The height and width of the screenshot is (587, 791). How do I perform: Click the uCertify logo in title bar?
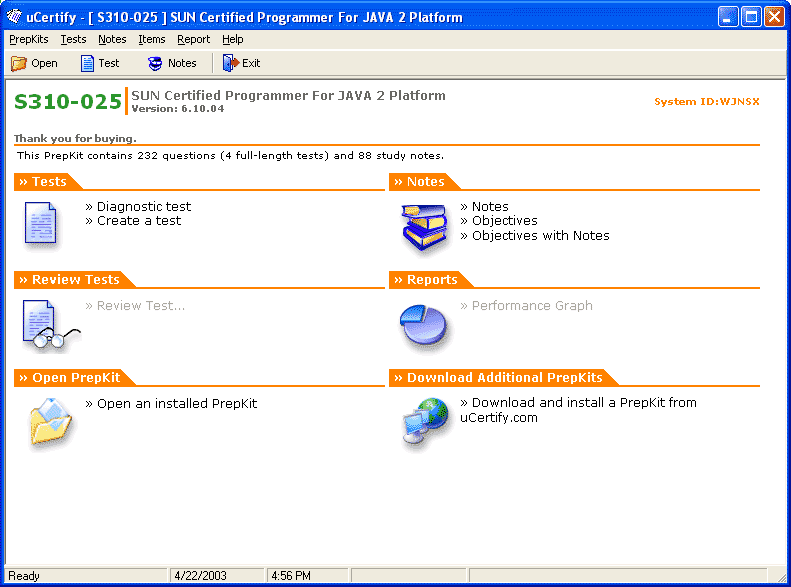tap(14, 17)
